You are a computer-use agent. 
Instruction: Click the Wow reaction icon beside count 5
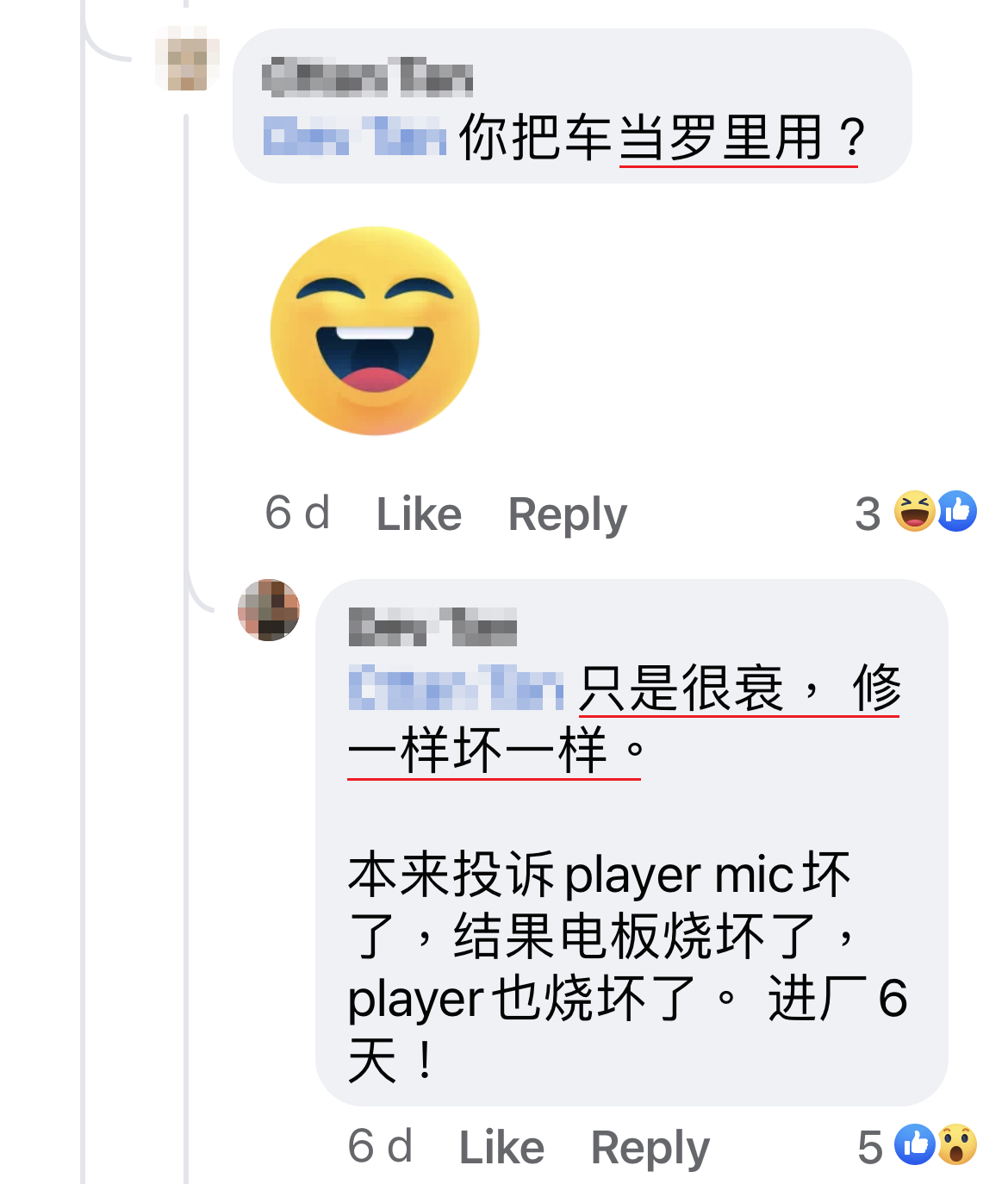click(956, 1145)
